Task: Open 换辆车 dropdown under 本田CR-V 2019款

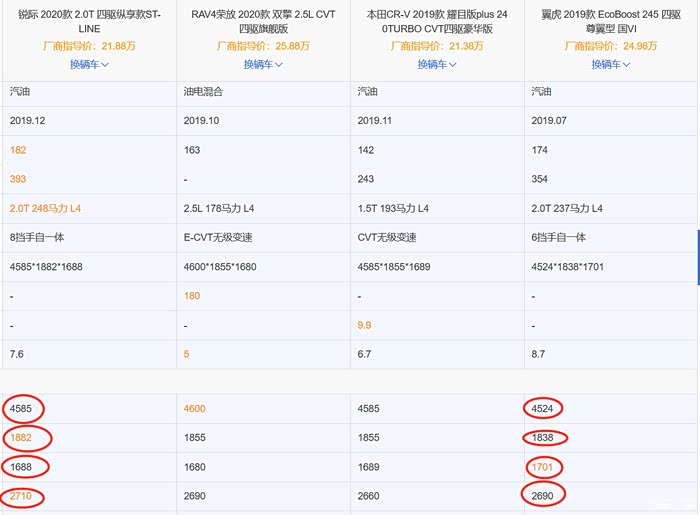Action: [x=437, y=64]
